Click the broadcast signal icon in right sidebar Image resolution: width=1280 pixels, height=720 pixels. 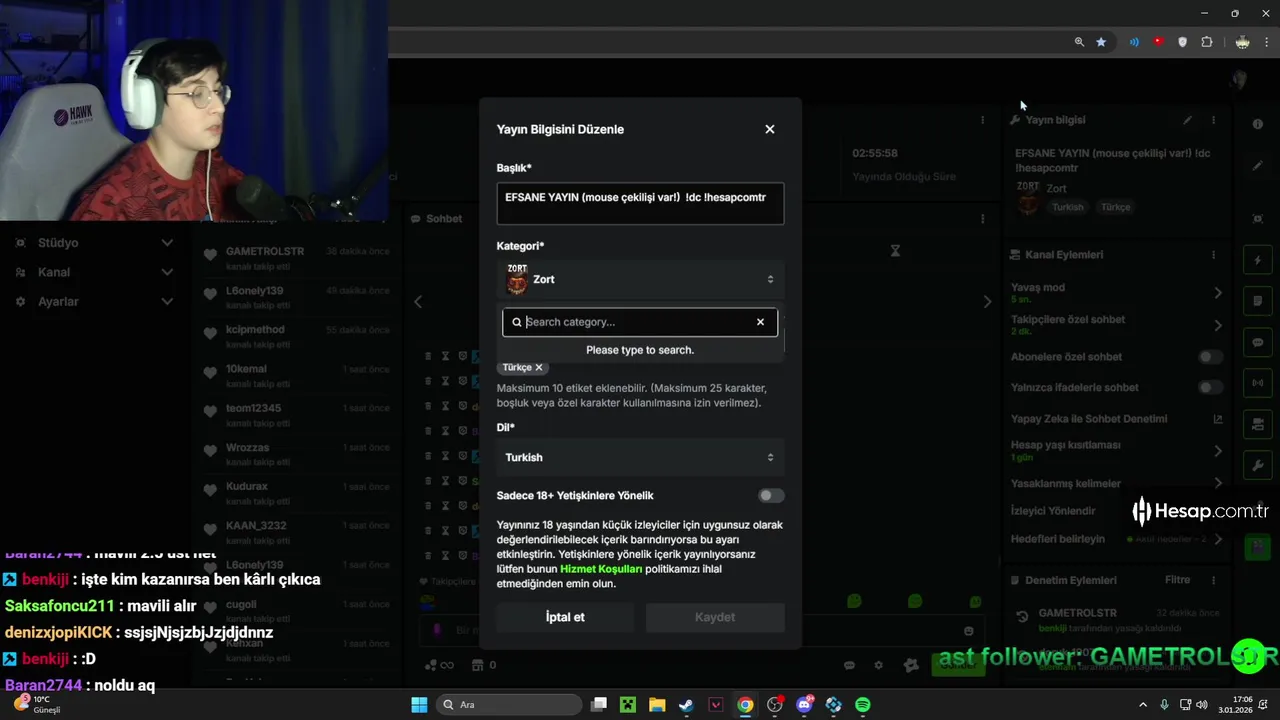coord(1258,383)
